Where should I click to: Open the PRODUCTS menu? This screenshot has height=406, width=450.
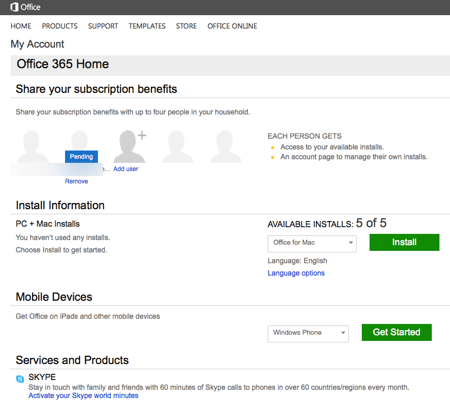[60, 26]
